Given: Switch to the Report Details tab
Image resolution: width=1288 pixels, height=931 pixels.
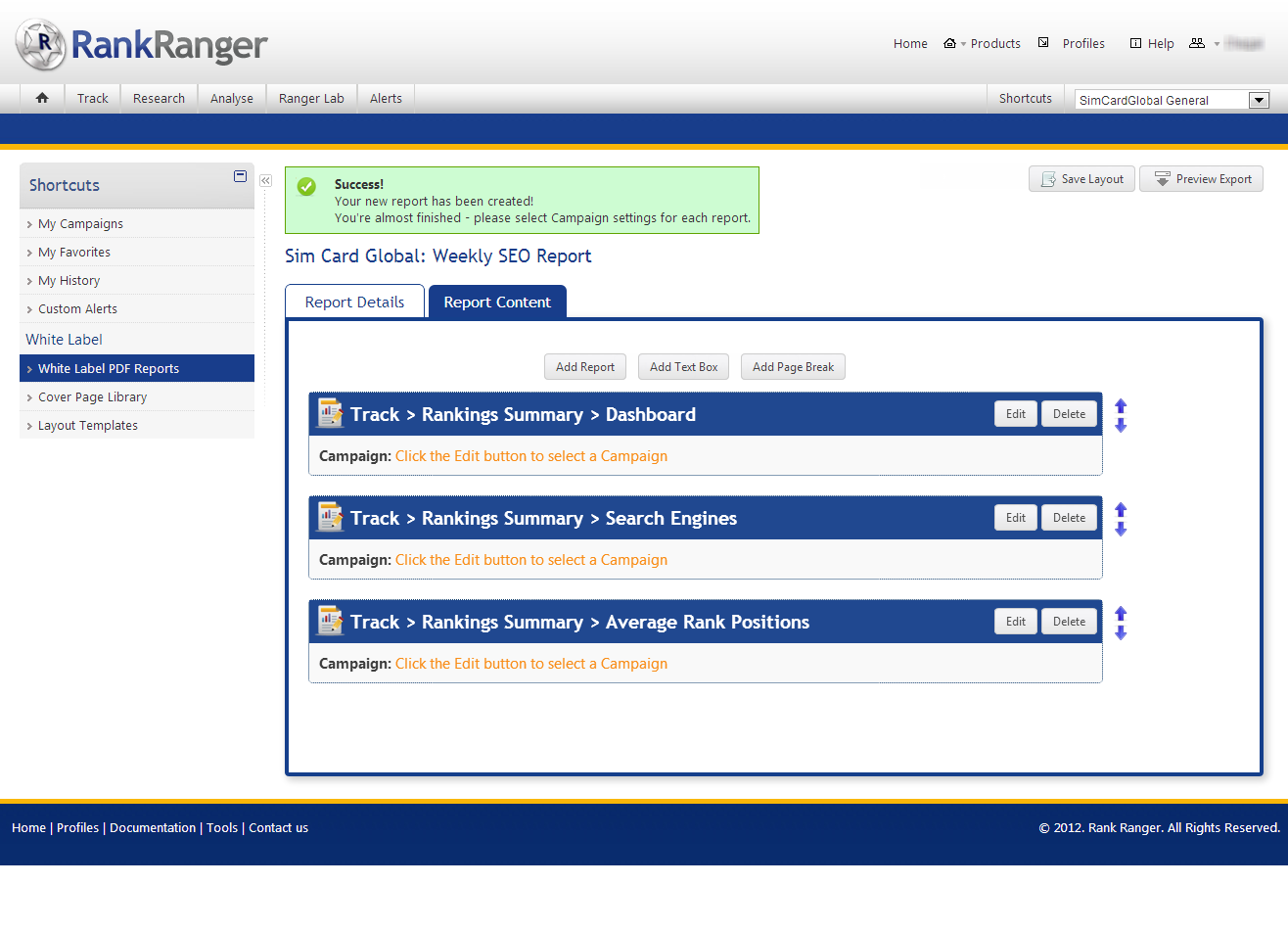Looking at the screenshot, I should pyautogui.click(x=354, y=302).
